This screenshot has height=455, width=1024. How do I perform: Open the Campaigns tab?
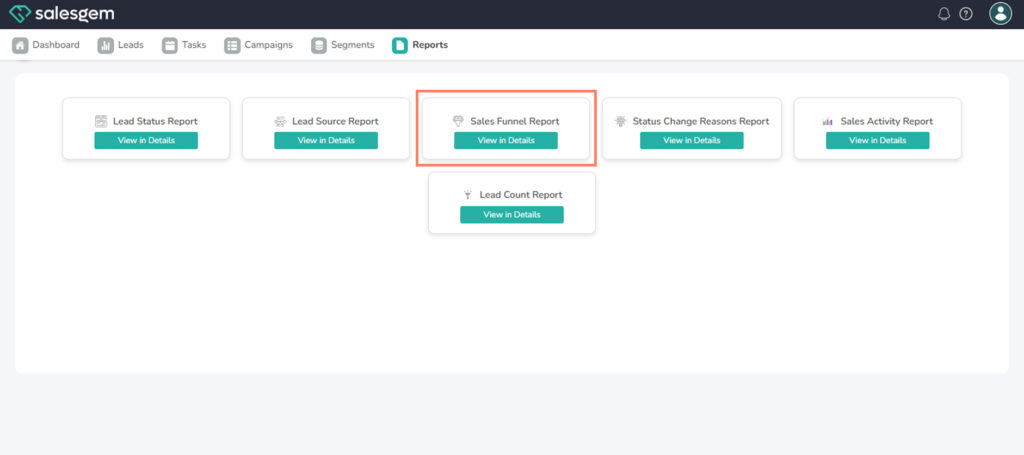(258, 45)
